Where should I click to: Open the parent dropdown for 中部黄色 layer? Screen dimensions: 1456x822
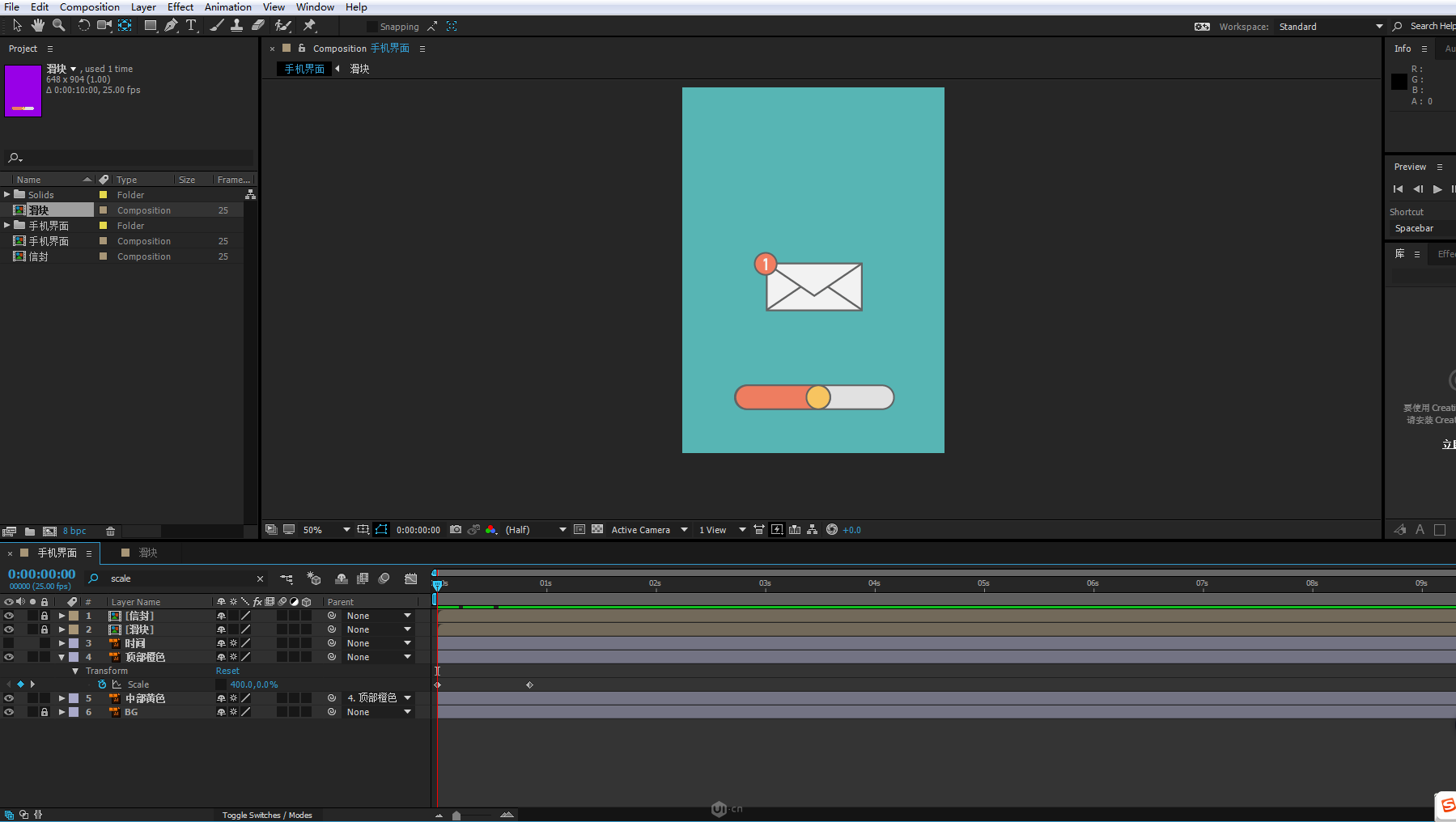[x=407, y=698]
